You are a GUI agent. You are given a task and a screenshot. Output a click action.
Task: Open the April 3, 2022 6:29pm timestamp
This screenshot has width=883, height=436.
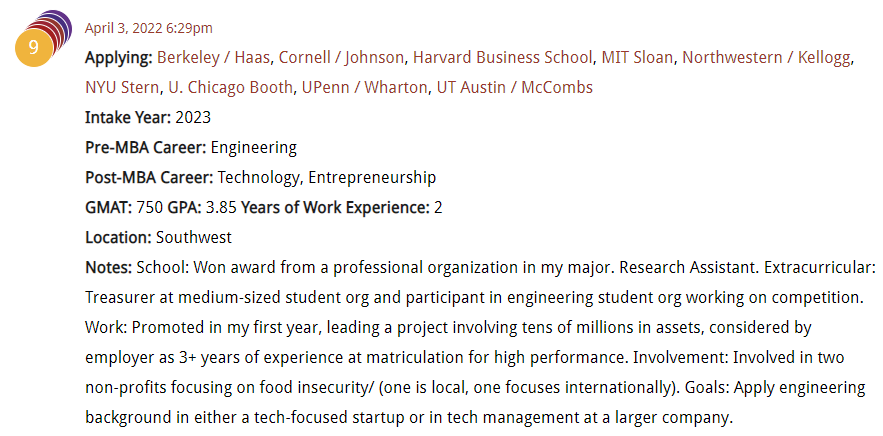(x=148, y=28)
